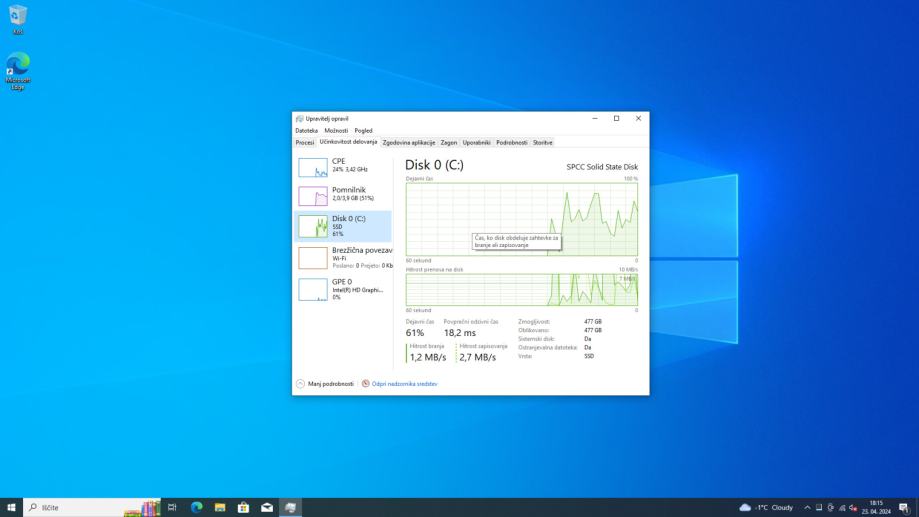The width and height of the screenshot is (919, 517).
Task: Open the Možnosti menu
Action: (x=336, y=130)
